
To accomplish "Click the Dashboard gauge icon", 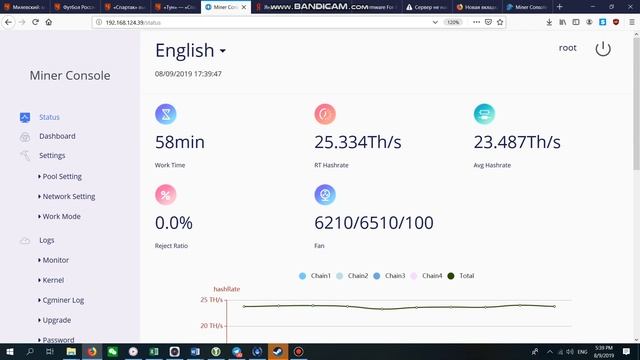I will [25, 137].
